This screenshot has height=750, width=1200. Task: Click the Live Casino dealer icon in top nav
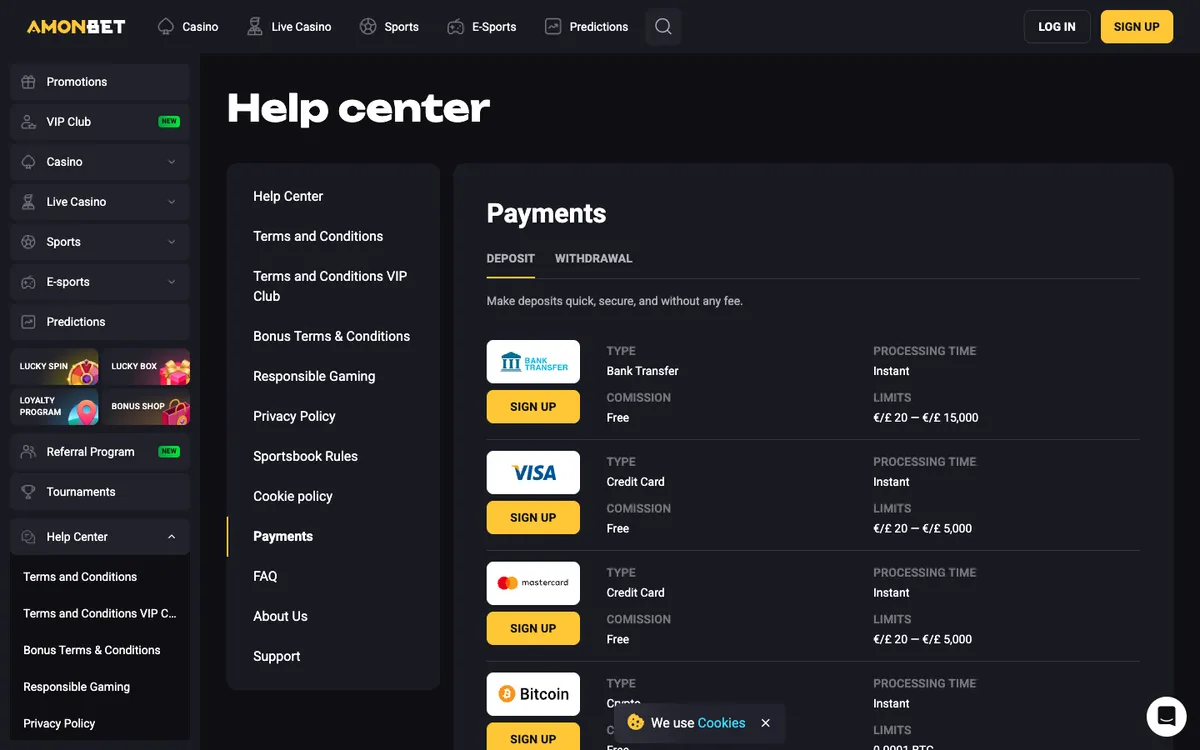click(x=255, y=27)
